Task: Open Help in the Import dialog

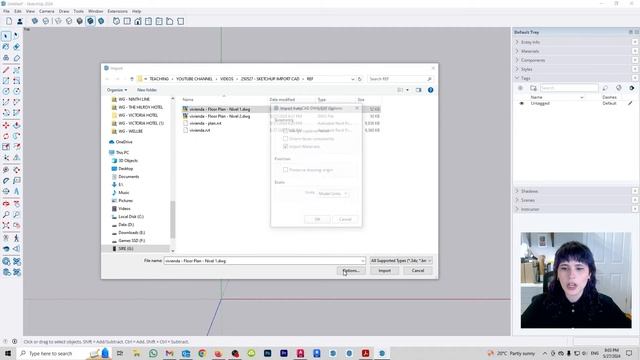Action: click(430, 90)
